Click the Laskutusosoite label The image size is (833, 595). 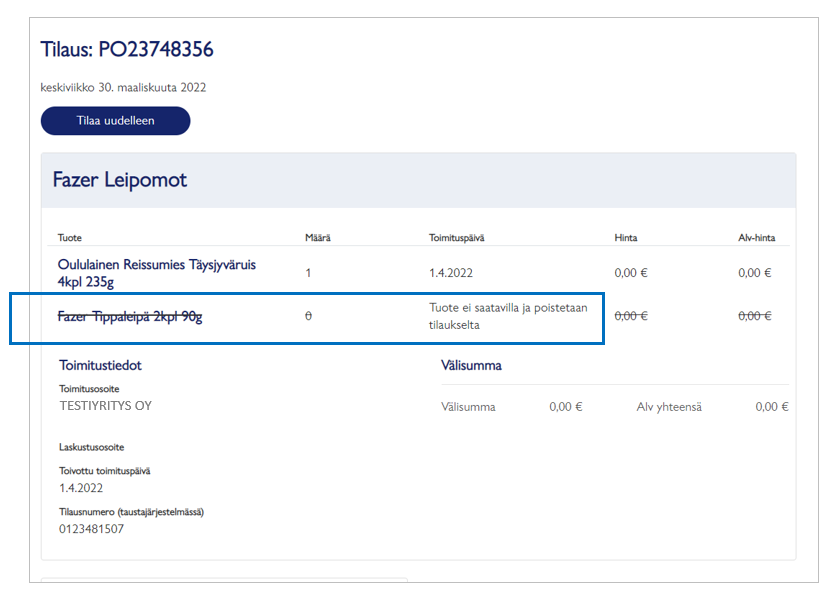(91, 447)
